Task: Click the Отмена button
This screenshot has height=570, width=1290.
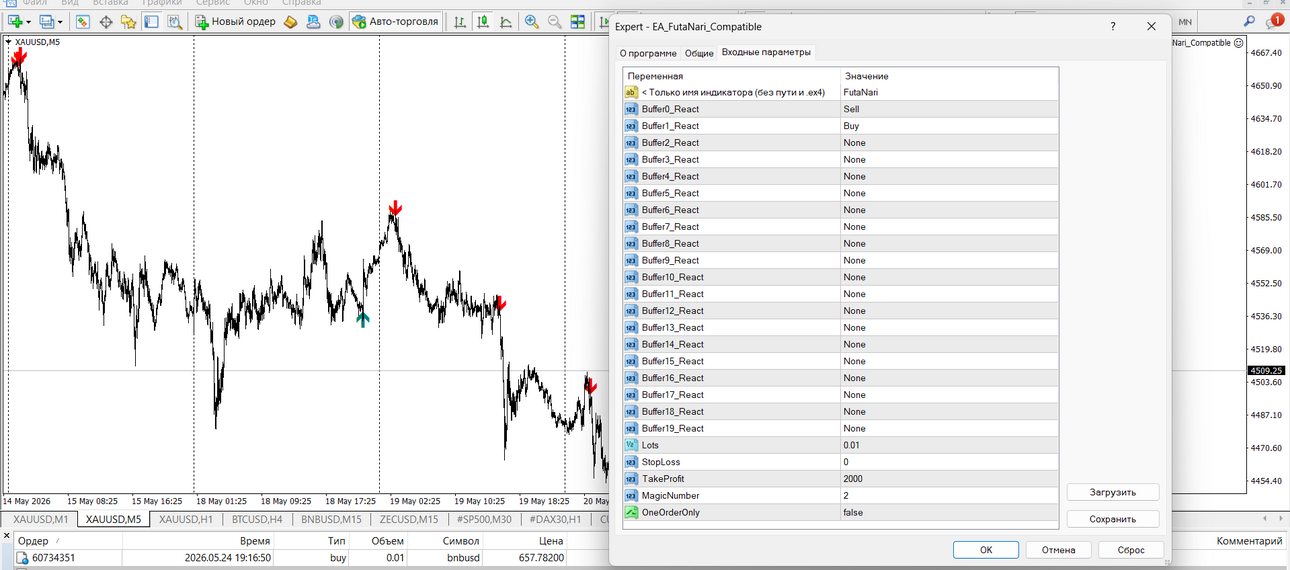Action: [x=1058, y=549]
